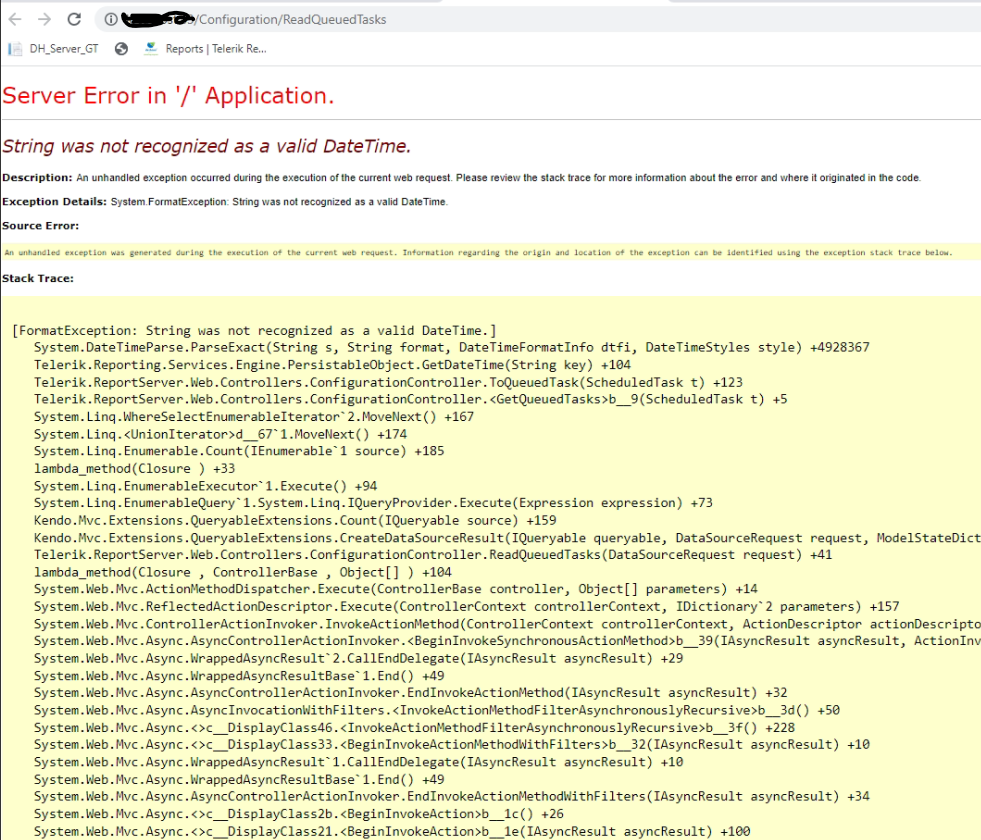Click the red italic DateTime error message

tap(206, 146)
